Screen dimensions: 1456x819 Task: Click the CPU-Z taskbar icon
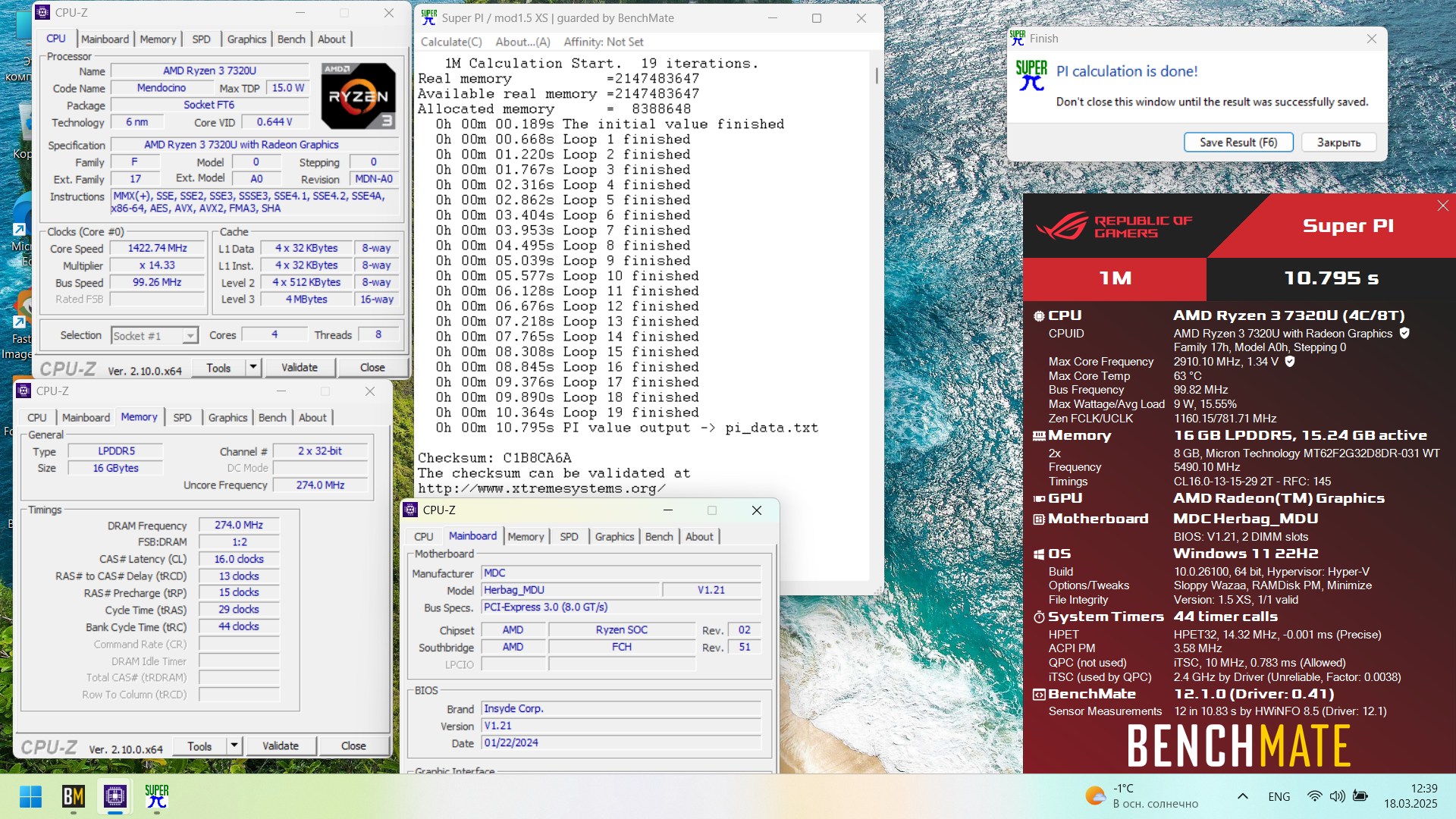click(x=115, y=796)
